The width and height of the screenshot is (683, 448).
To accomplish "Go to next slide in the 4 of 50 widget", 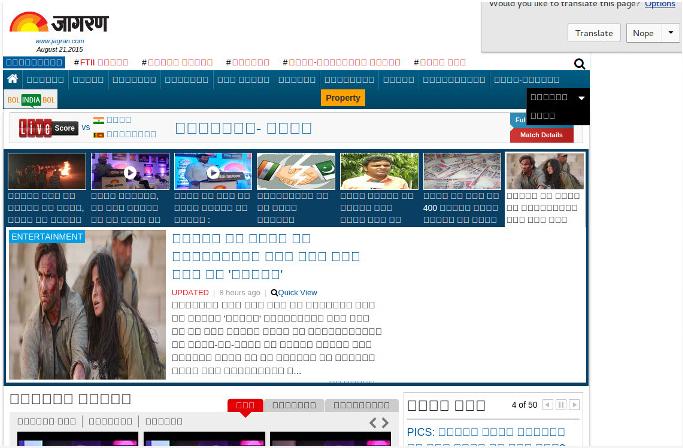I will [x=575, y=405].
